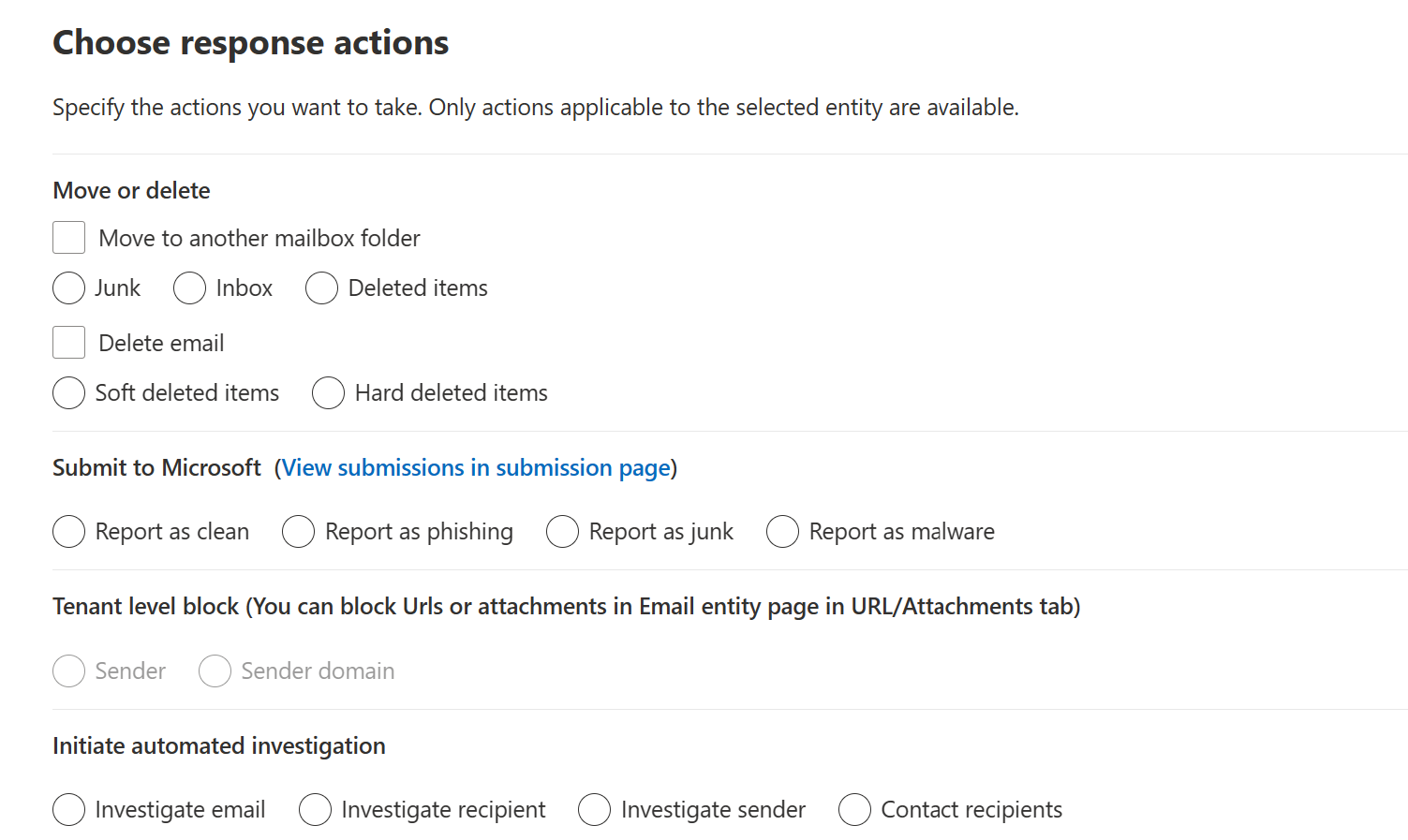Select the Junk folder option
Viewport: 1408px width, 840px height.
(x=69, y=288)
